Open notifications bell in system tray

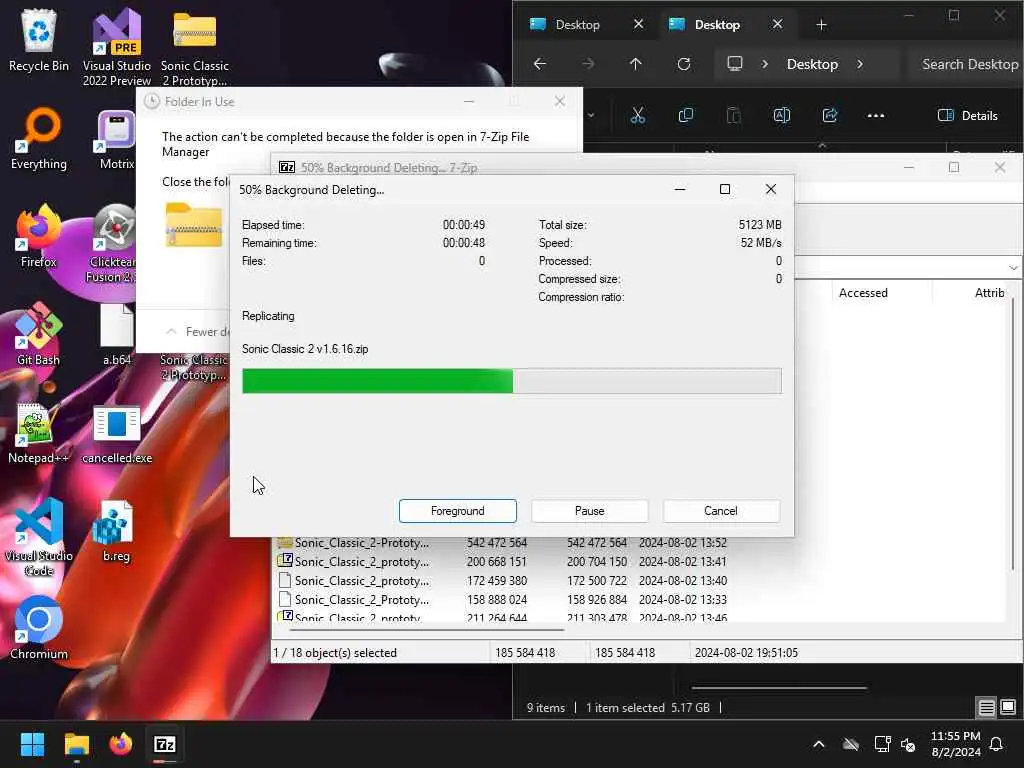tap(996, 744)
